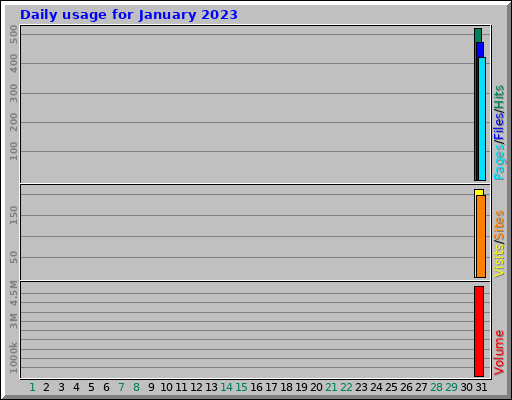Click the 'Sites' legend label
The width and height of the screenshot is (512, 400).
499,225
